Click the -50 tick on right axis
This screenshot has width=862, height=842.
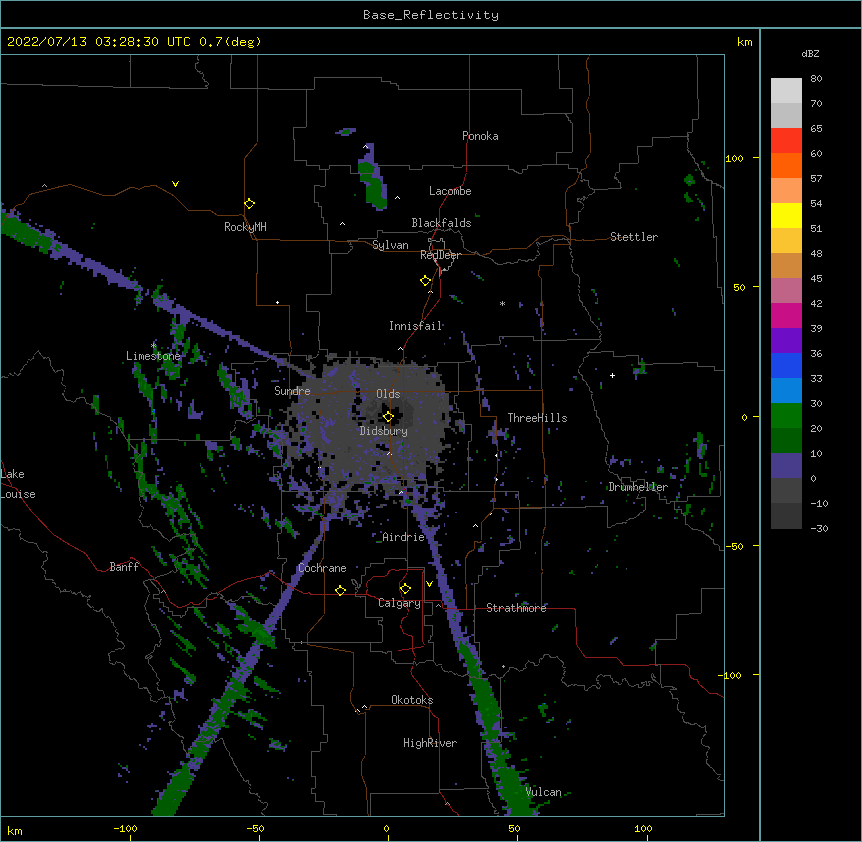click(x=734, y=546)
